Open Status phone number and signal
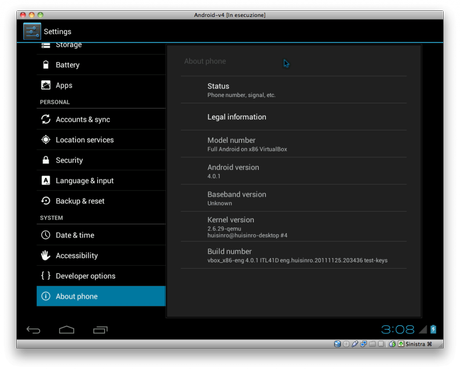 click(x=294, y=90)
